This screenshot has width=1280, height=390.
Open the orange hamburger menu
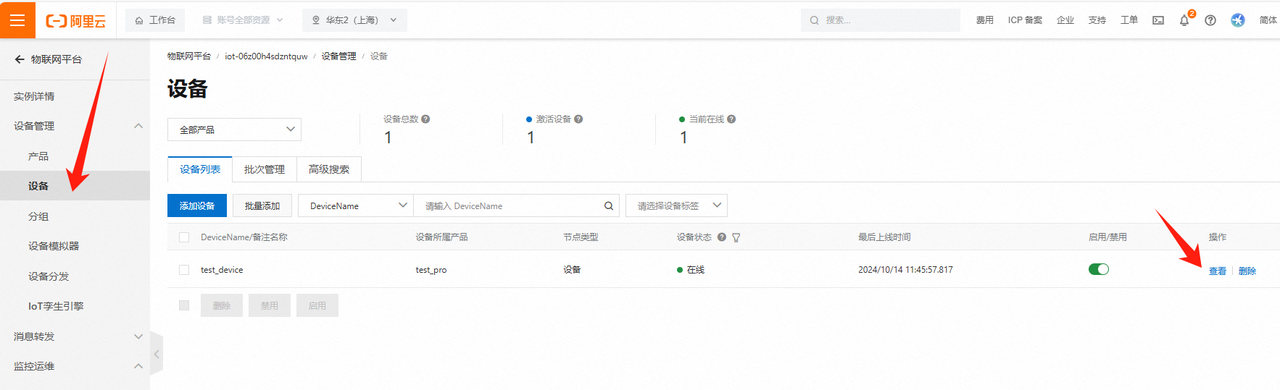coord(18,20)
